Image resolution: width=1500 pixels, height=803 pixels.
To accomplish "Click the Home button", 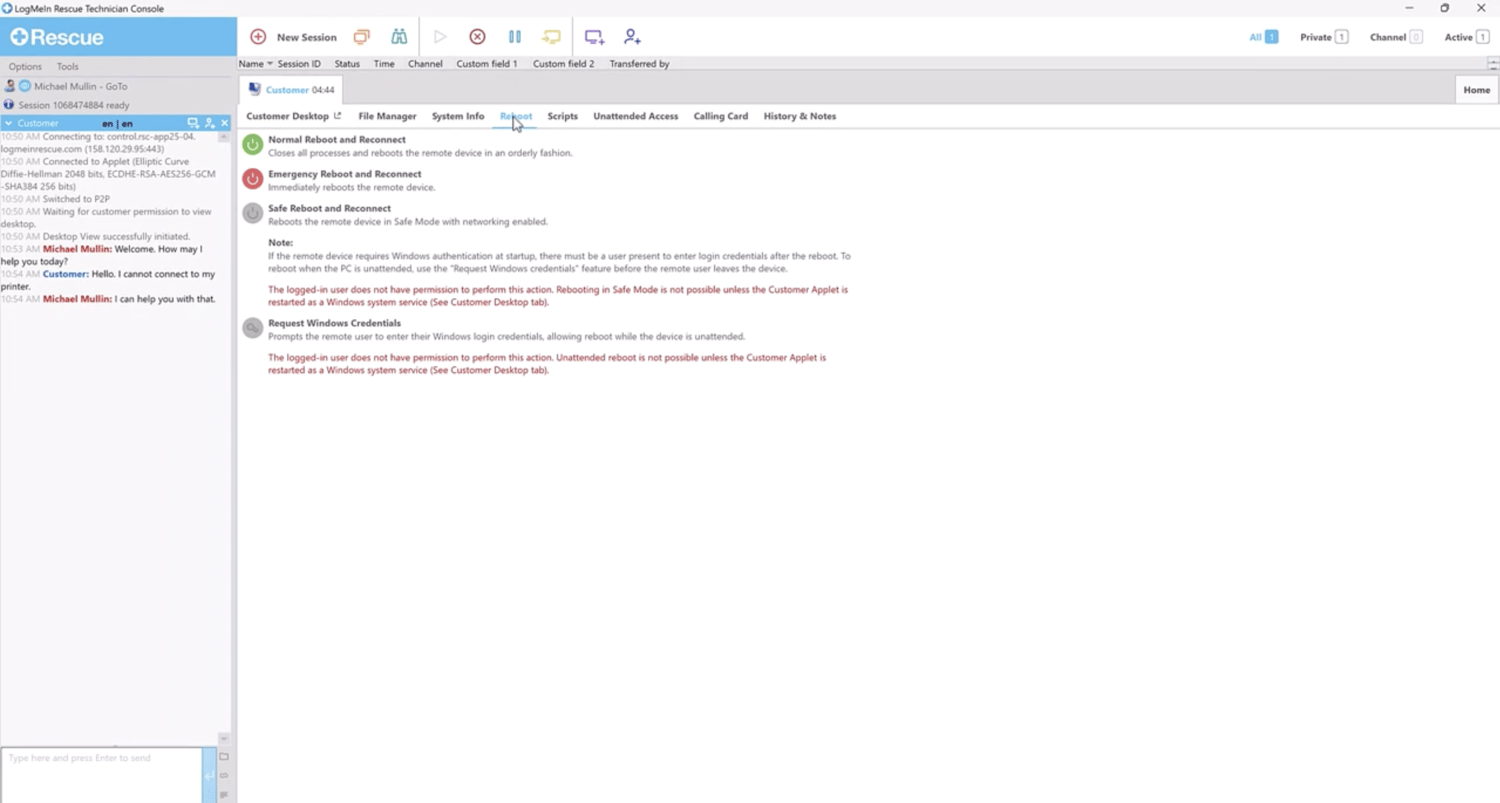I will [x=1476, y=90].
